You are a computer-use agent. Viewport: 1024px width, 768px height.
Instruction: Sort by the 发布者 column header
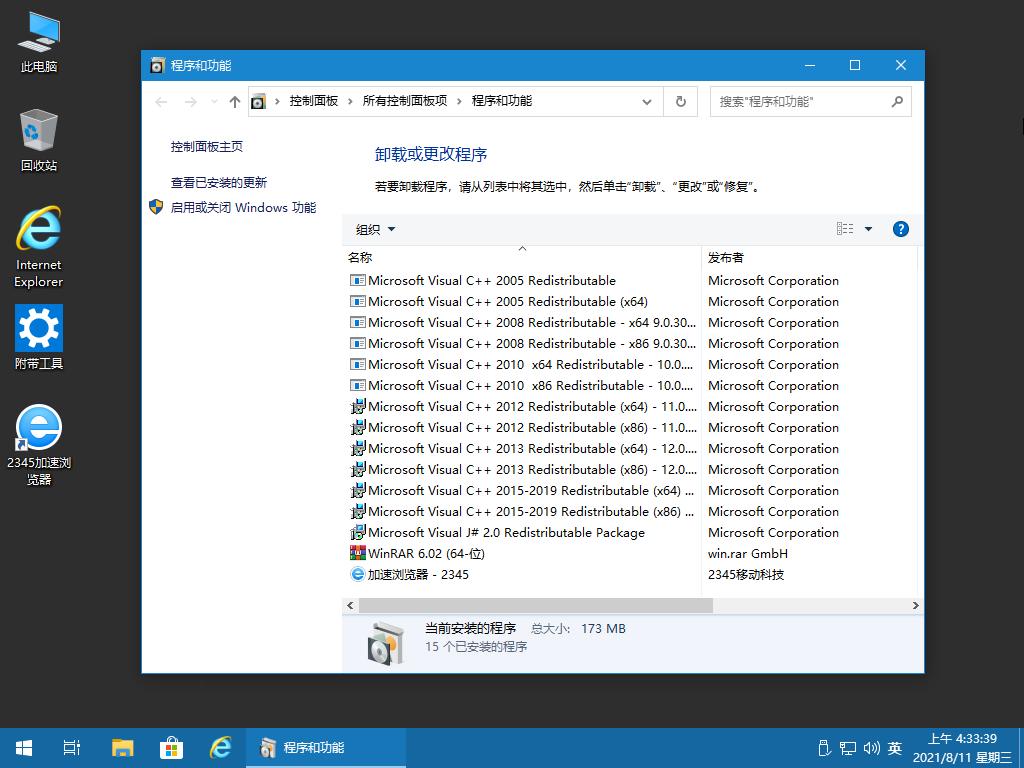pos(809,257)
